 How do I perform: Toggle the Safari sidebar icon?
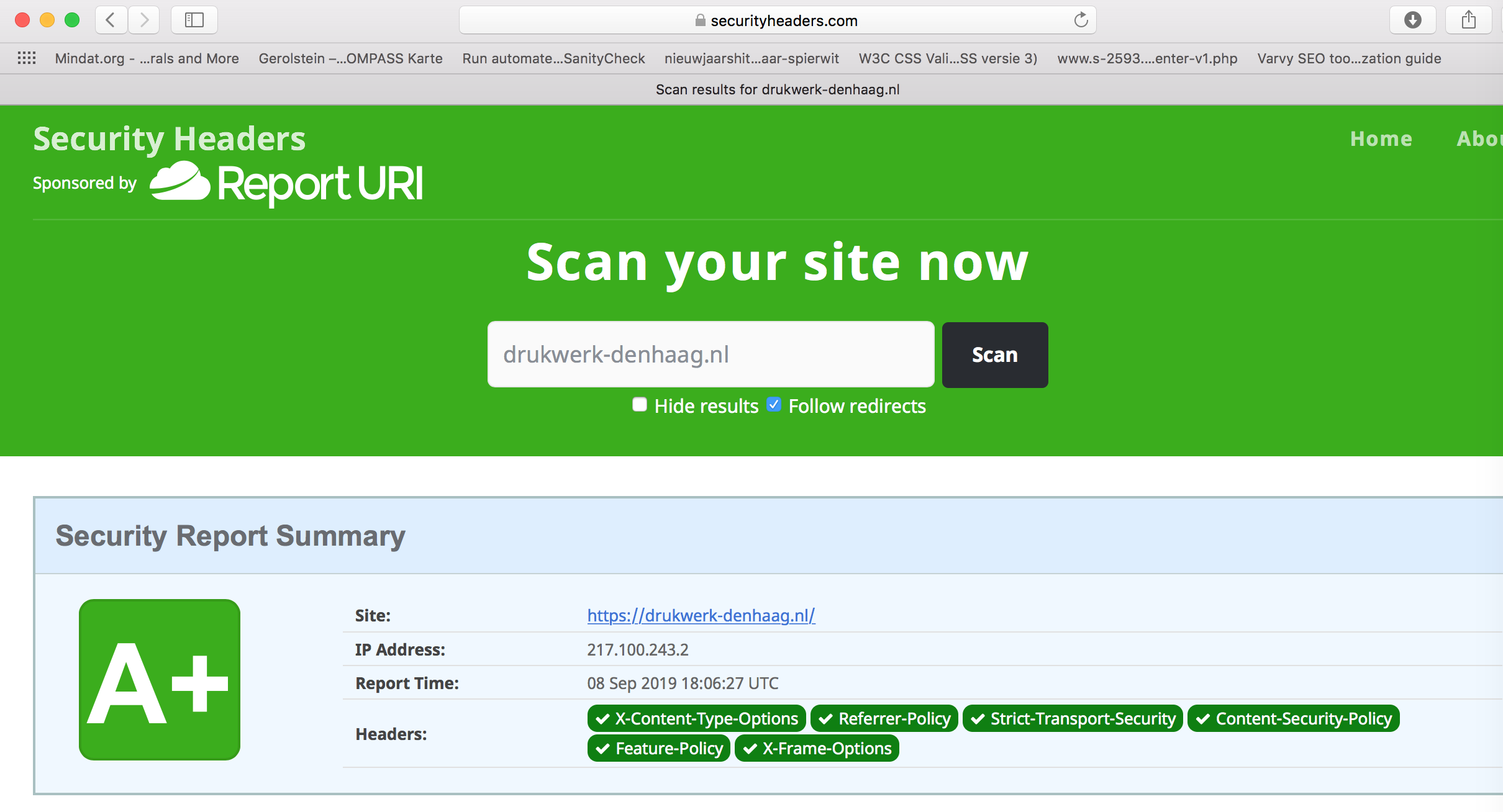pos(194,20)
